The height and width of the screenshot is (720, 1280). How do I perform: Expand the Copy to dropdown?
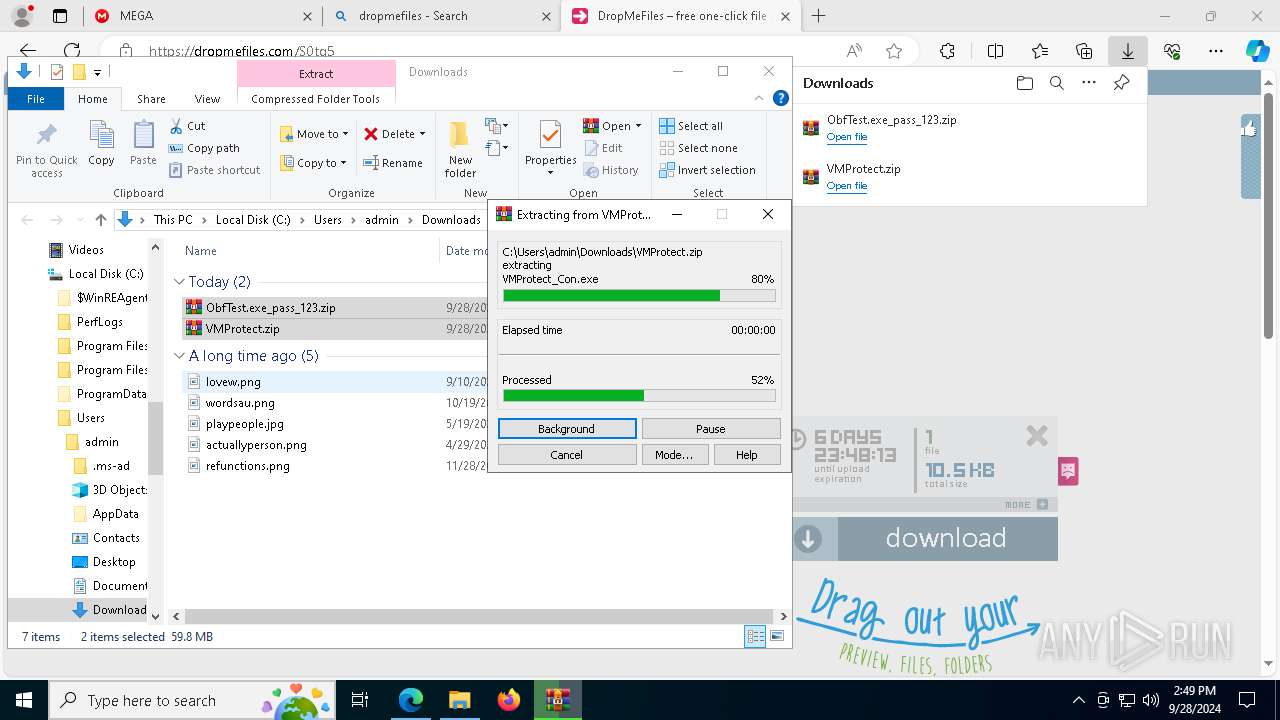point(343,163)
